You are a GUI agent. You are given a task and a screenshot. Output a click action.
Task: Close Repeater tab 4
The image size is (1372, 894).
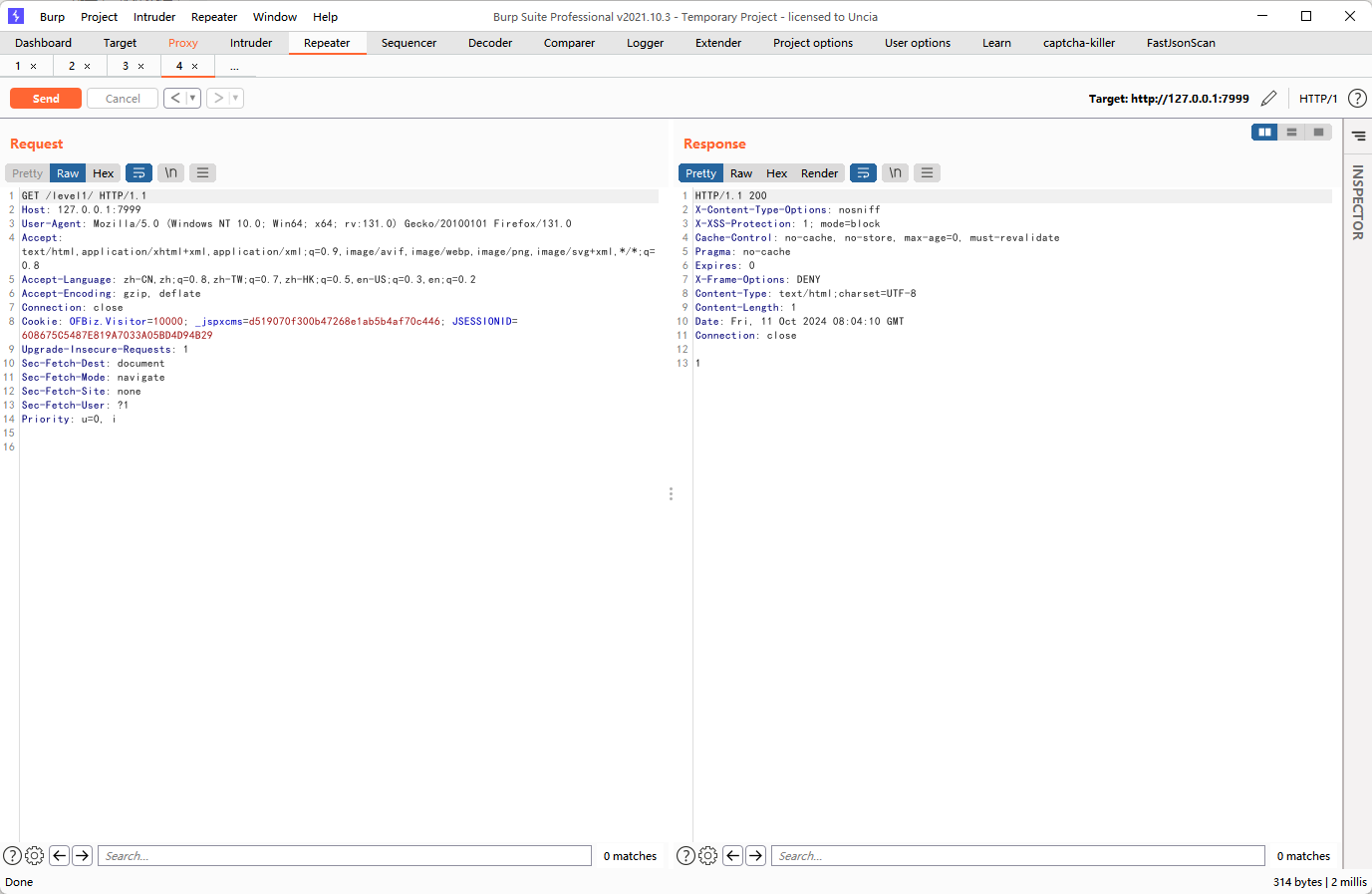click(194, 66)
